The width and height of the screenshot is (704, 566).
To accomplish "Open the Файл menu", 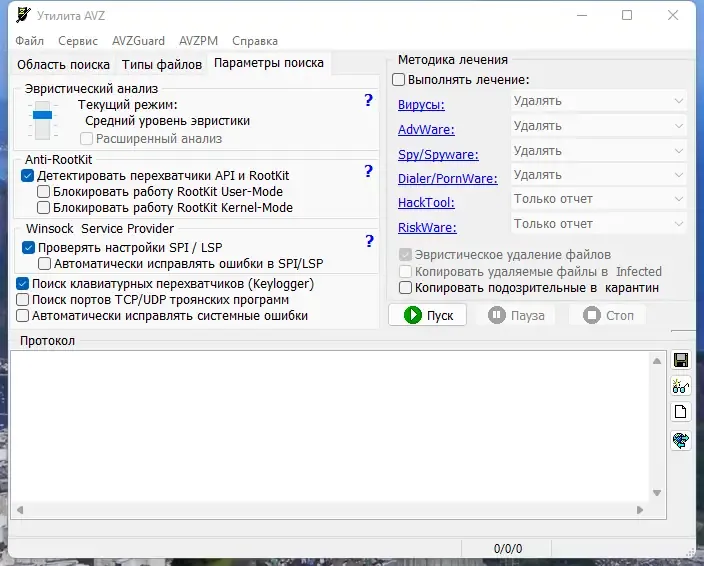I will tap(30, 41).
